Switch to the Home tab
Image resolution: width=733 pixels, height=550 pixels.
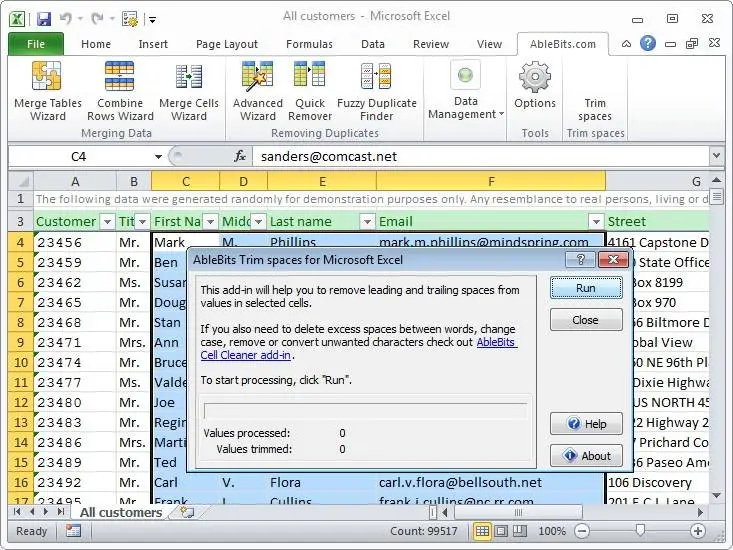[x=96, y=44]
